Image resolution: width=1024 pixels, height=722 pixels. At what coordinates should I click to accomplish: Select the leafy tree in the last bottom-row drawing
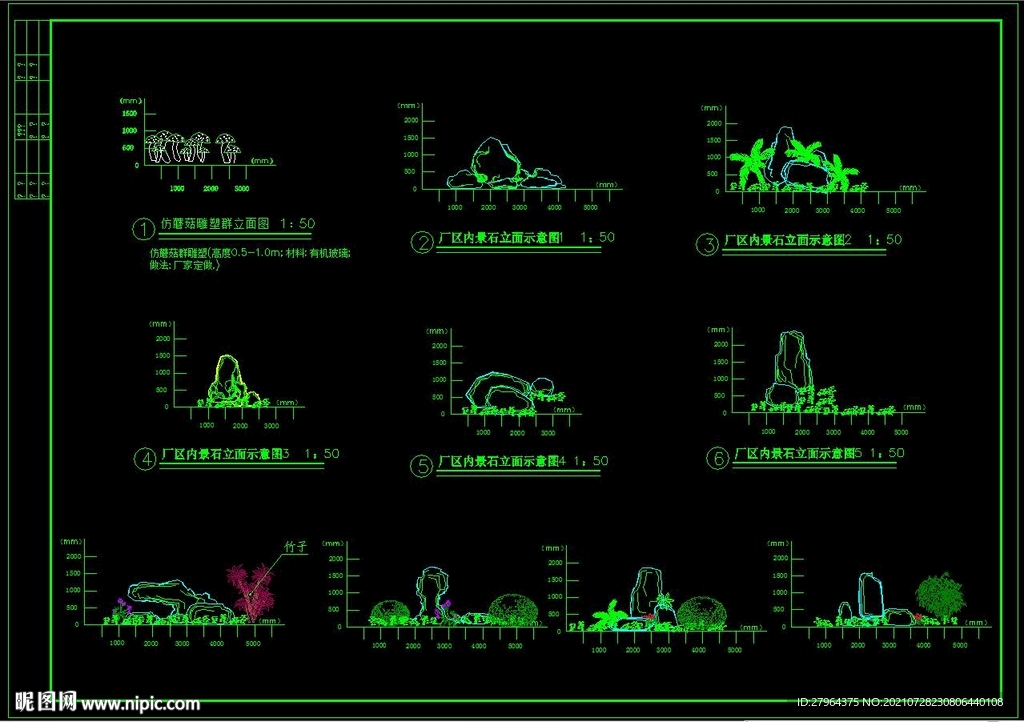[x=940, y=595]
